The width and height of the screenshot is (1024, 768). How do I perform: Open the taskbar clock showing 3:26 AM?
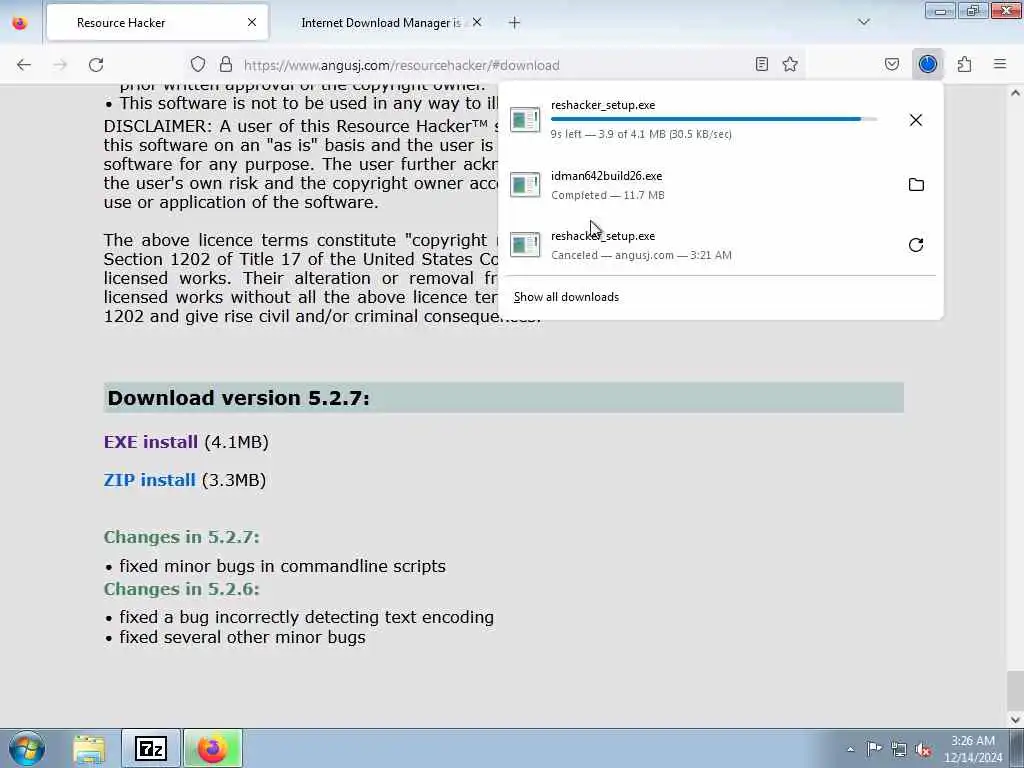click(973, 749)
